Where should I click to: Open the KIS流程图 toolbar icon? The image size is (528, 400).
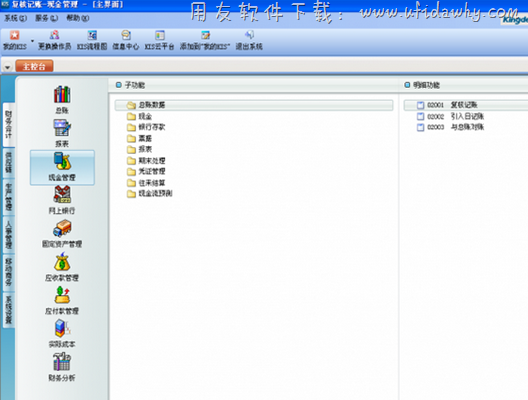pos(92,40)
